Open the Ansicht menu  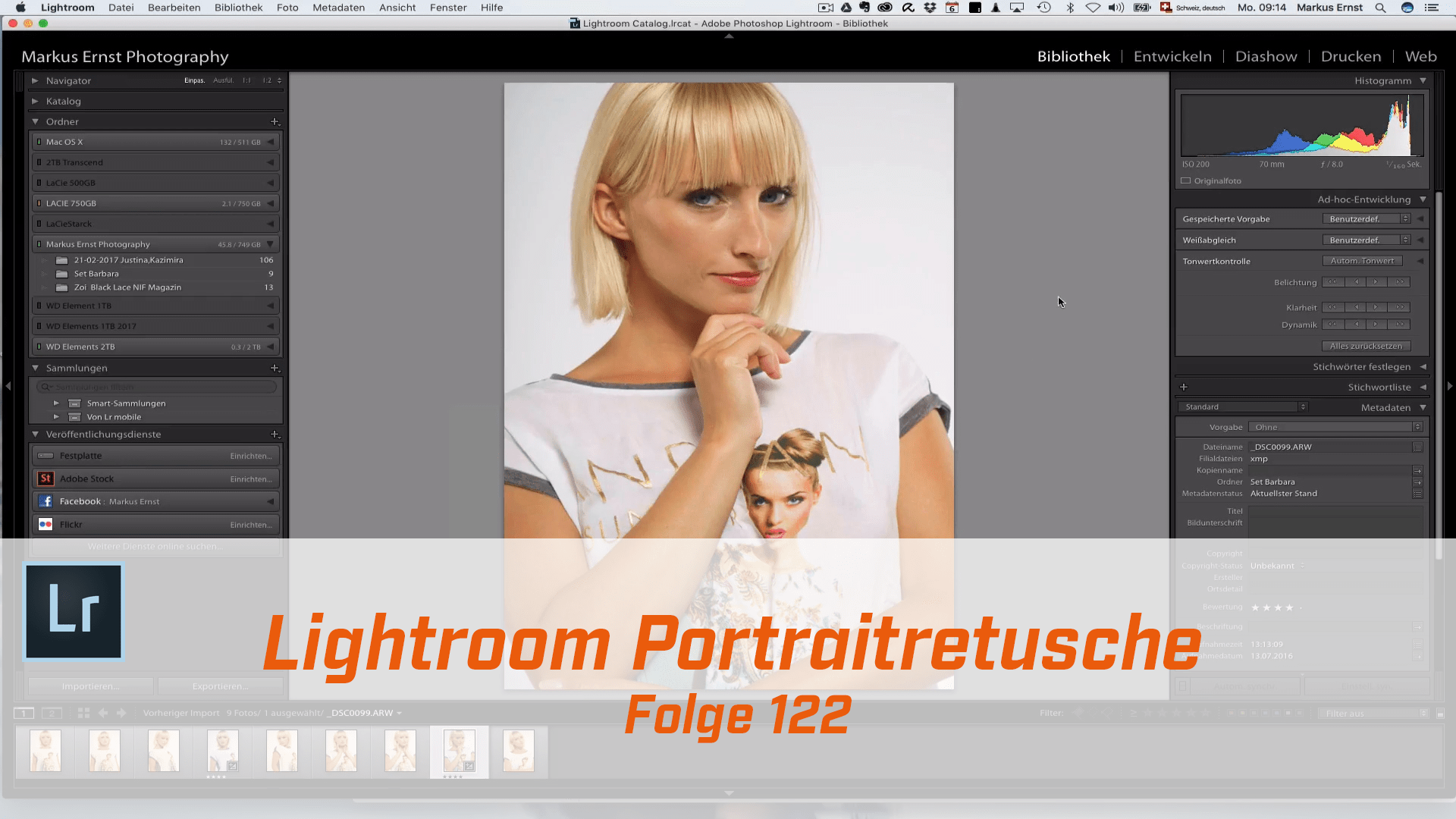(x=397, y=8)
